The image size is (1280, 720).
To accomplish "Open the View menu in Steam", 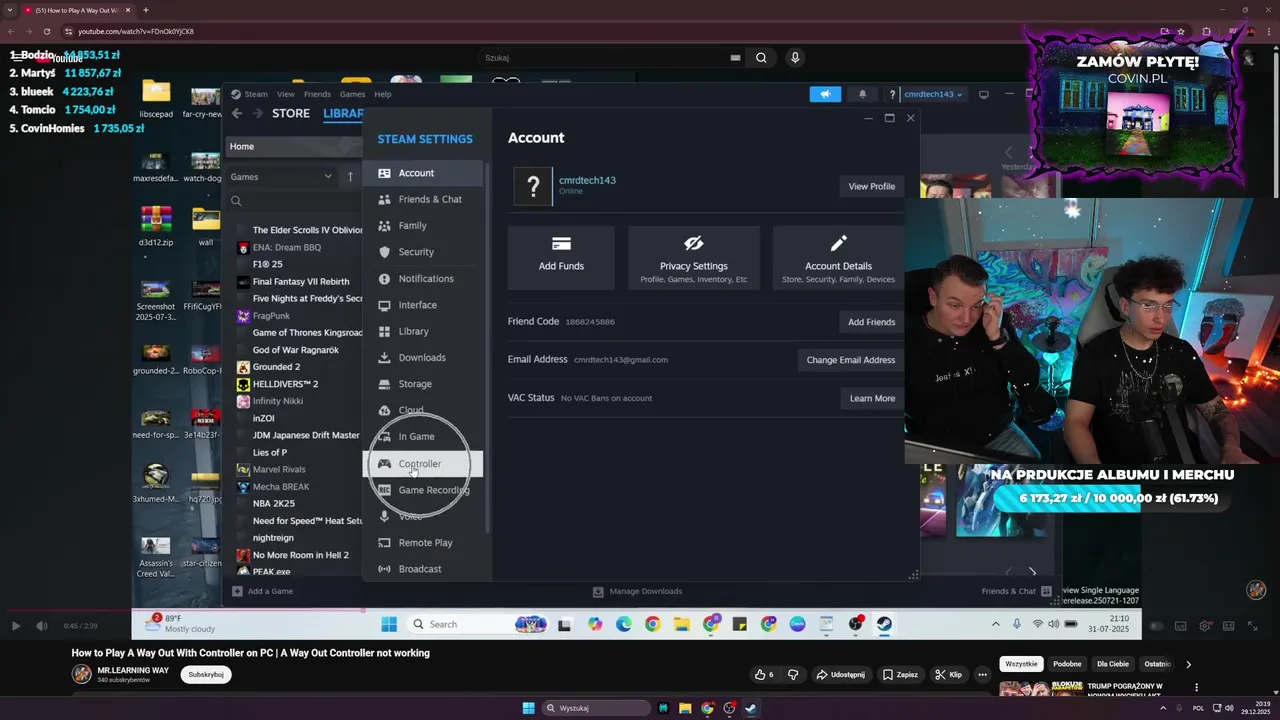I will [285, 94].
